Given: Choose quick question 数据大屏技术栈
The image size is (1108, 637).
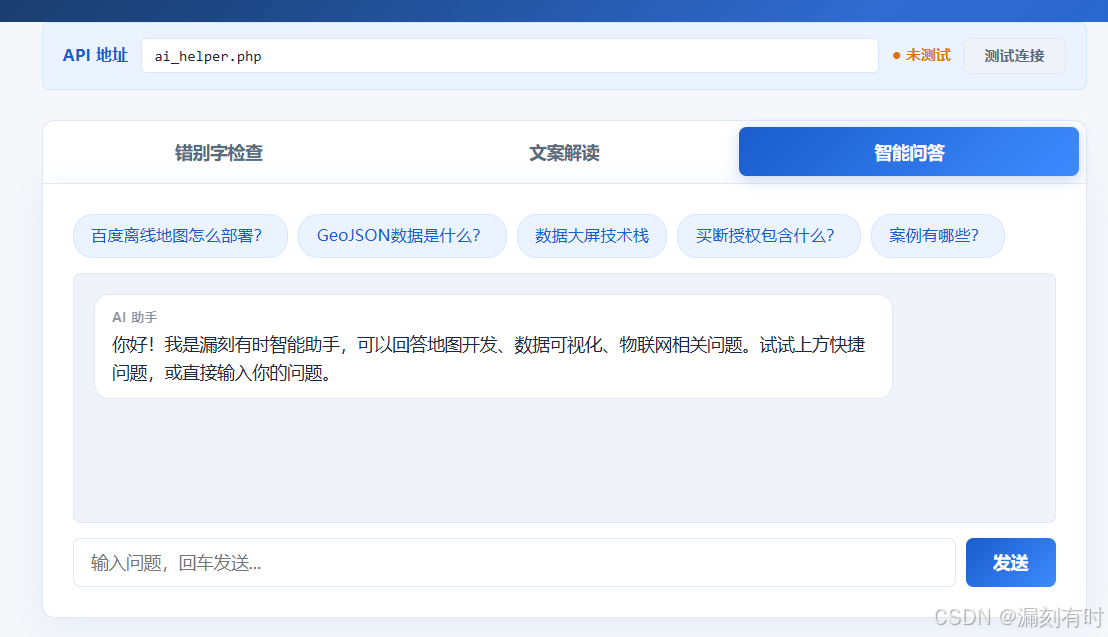Looking at the screenshot, I should click(592, 236).
